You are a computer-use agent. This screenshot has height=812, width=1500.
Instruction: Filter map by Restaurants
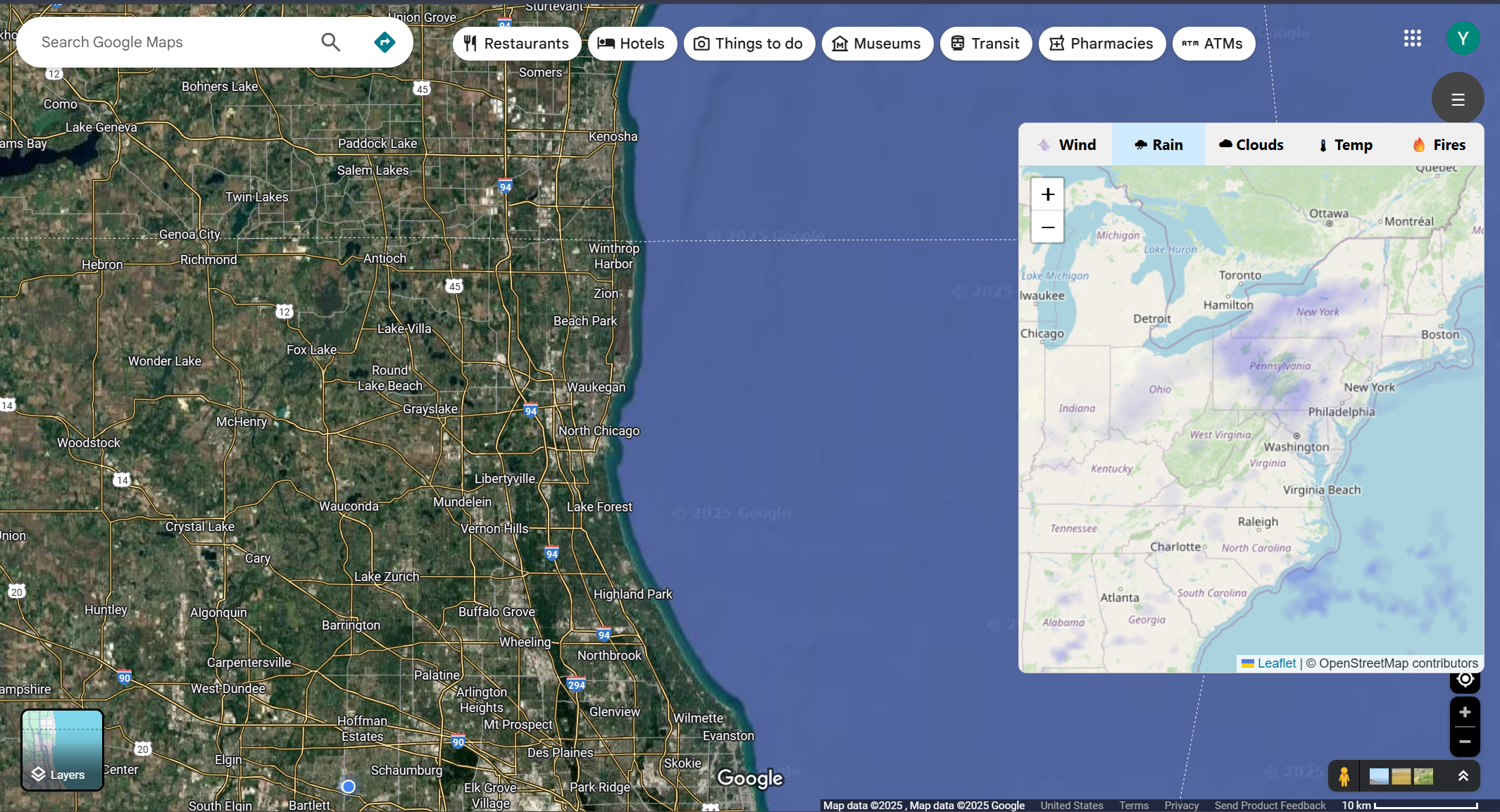point(516,44)
